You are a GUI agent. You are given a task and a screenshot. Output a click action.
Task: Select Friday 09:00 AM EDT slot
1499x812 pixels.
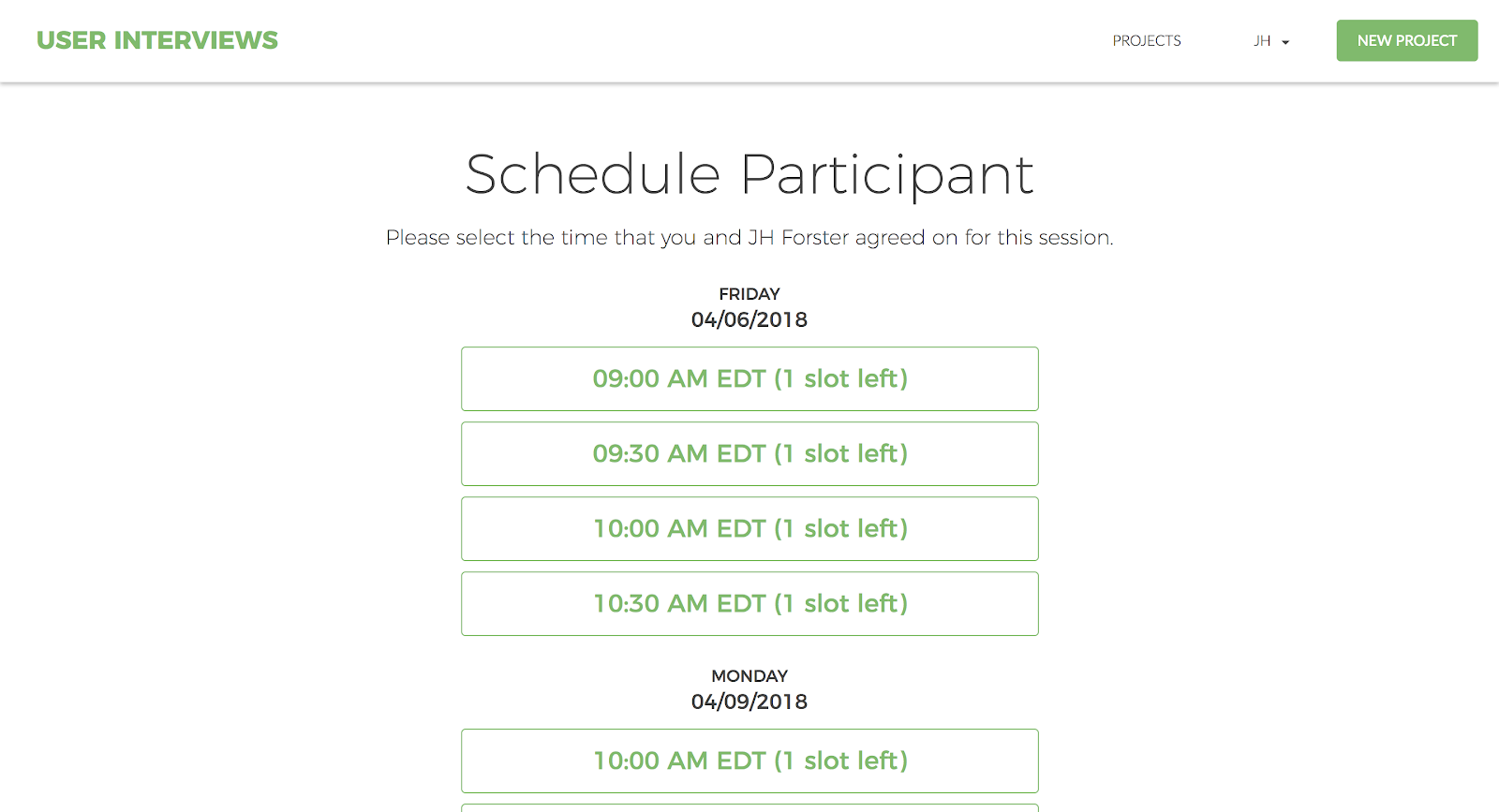point(749,378)
